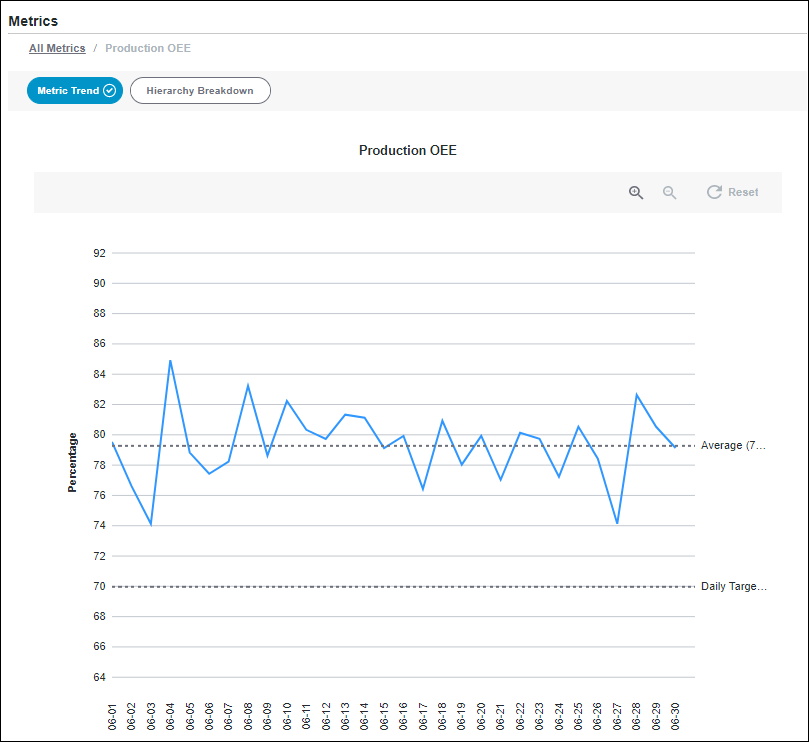Switch on the Hierarchy Breakdown view

[200, 90]
